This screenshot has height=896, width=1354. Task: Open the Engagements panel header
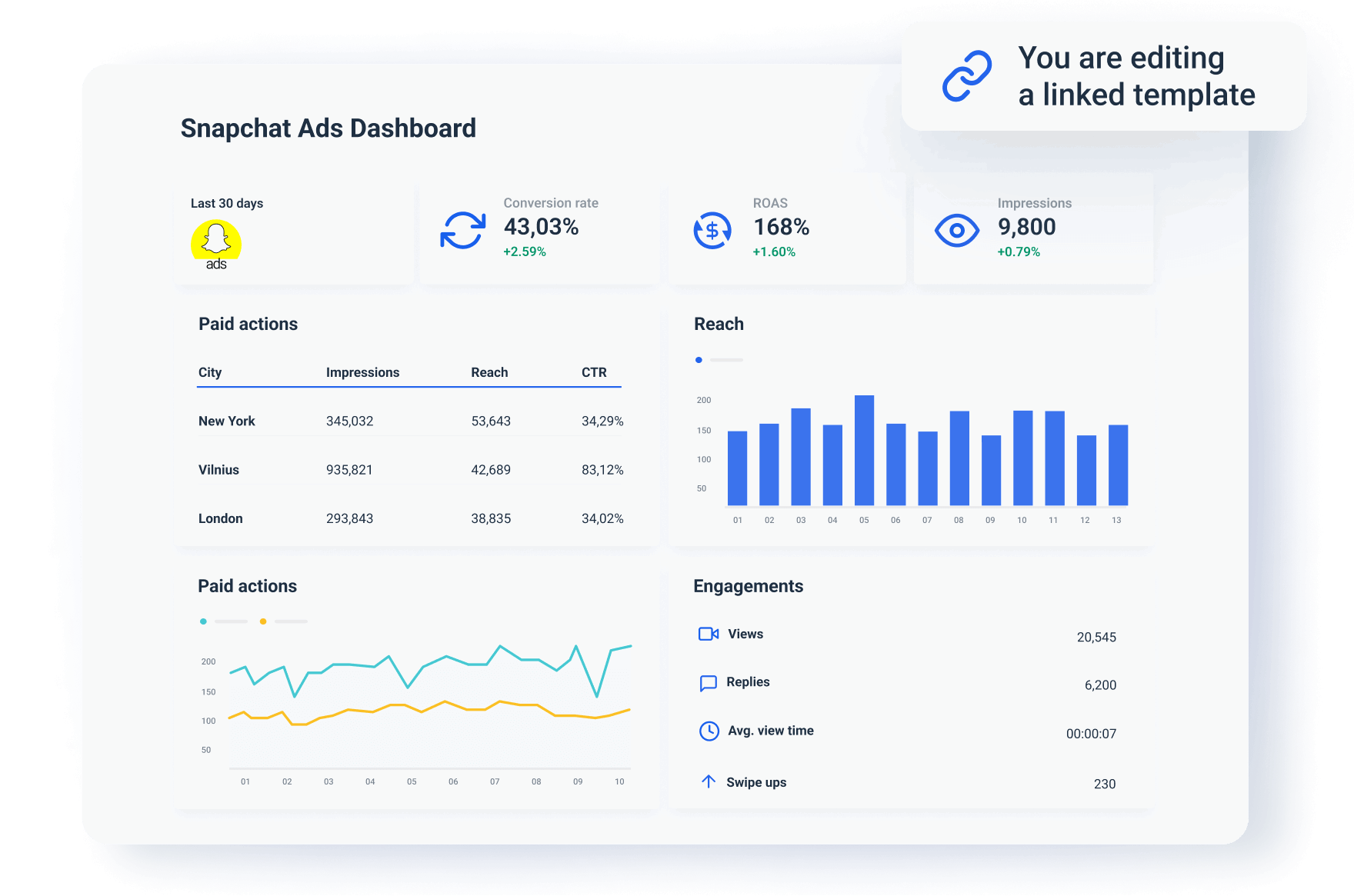747,586
